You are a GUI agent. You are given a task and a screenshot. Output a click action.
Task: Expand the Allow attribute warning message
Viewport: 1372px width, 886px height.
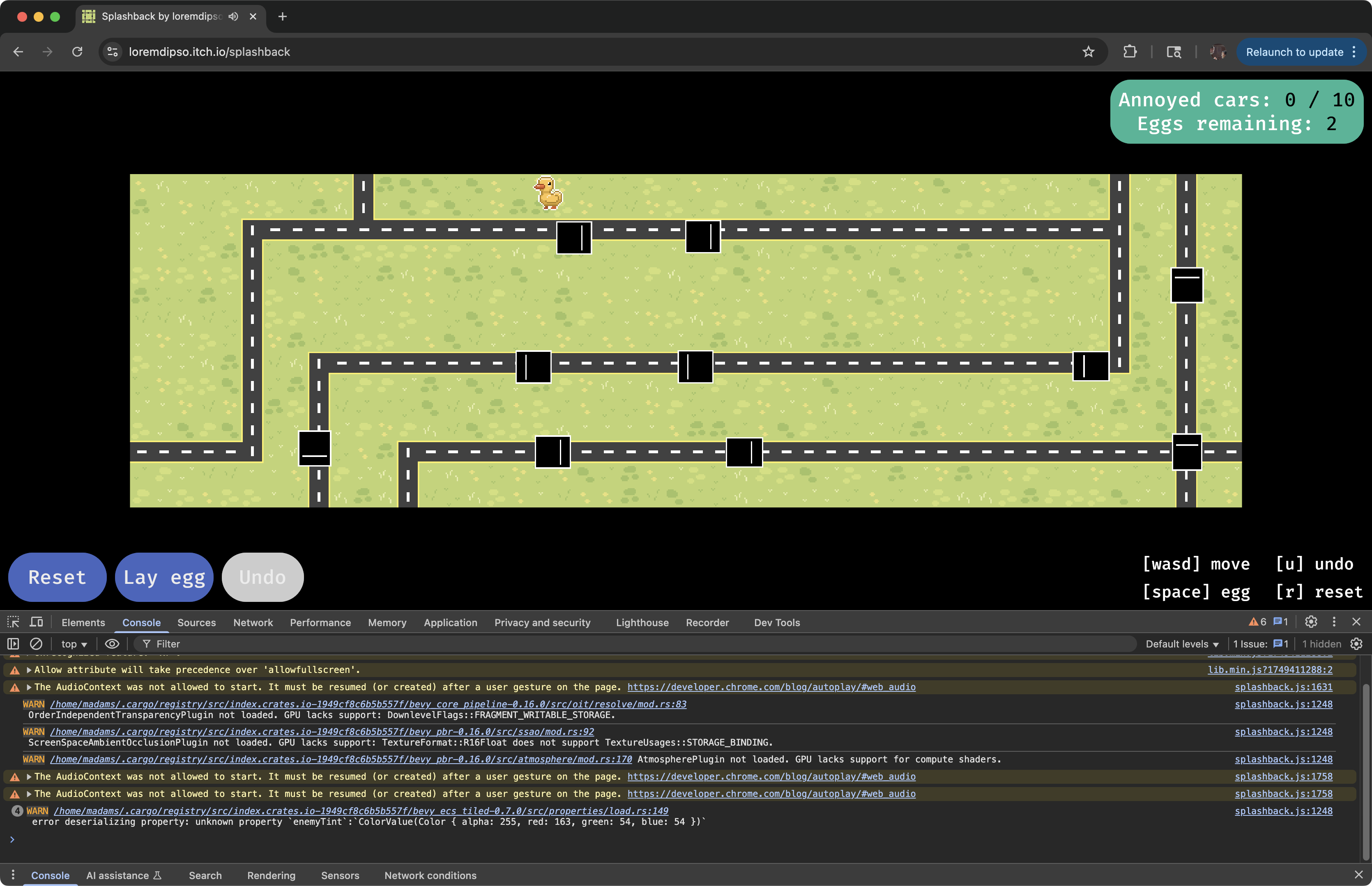pos(29,670)
